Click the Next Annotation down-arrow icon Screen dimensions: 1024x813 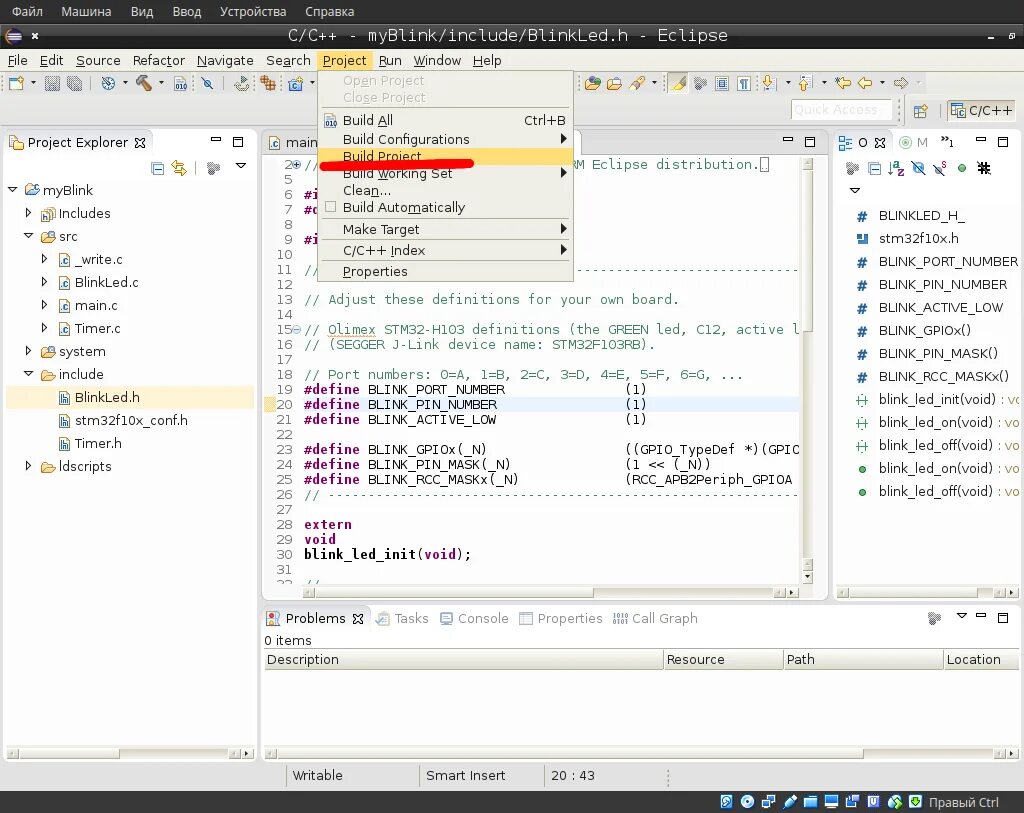coord(769,83)
